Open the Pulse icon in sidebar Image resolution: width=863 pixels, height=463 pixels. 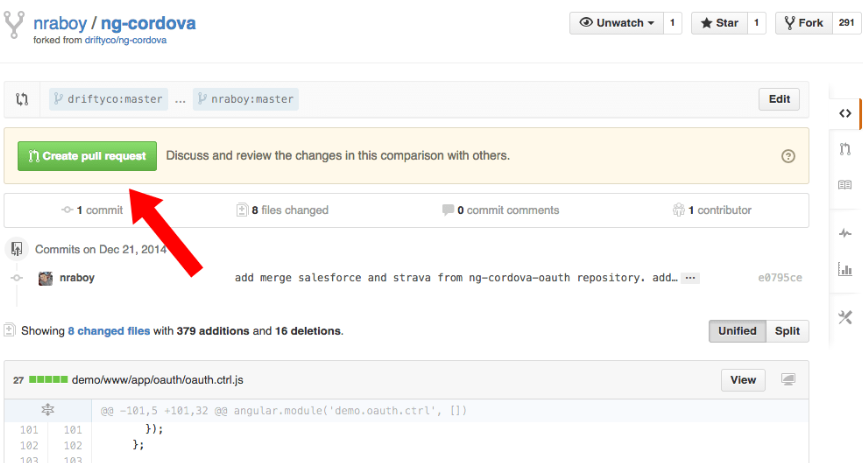(x=845, y=233)
